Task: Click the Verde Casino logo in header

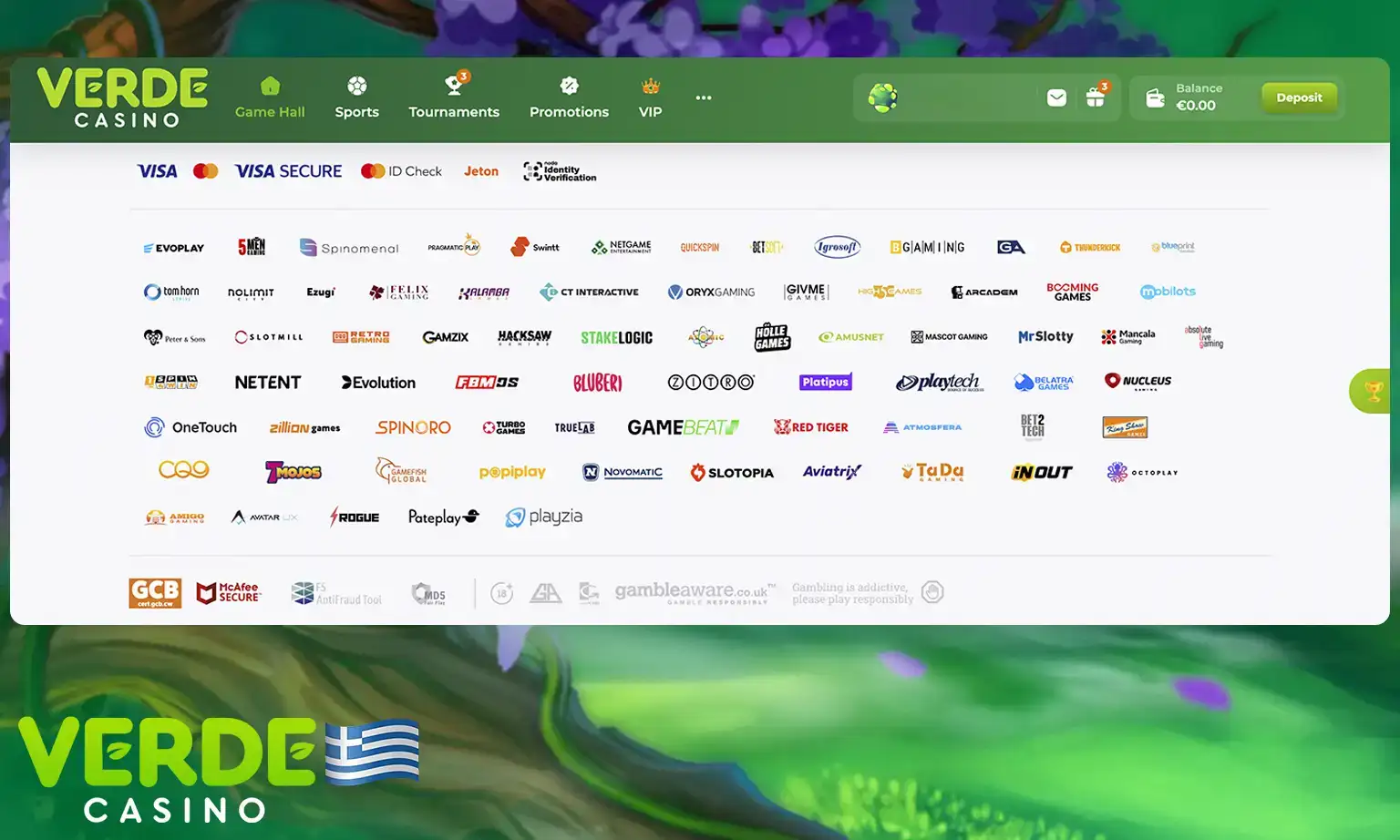Action: (122, 97)
